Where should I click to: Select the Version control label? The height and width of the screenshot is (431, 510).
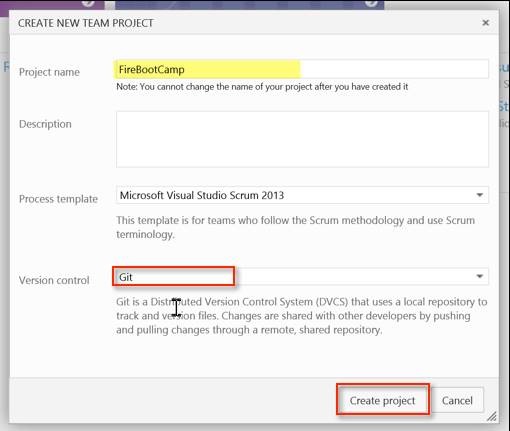pos(54,280)
